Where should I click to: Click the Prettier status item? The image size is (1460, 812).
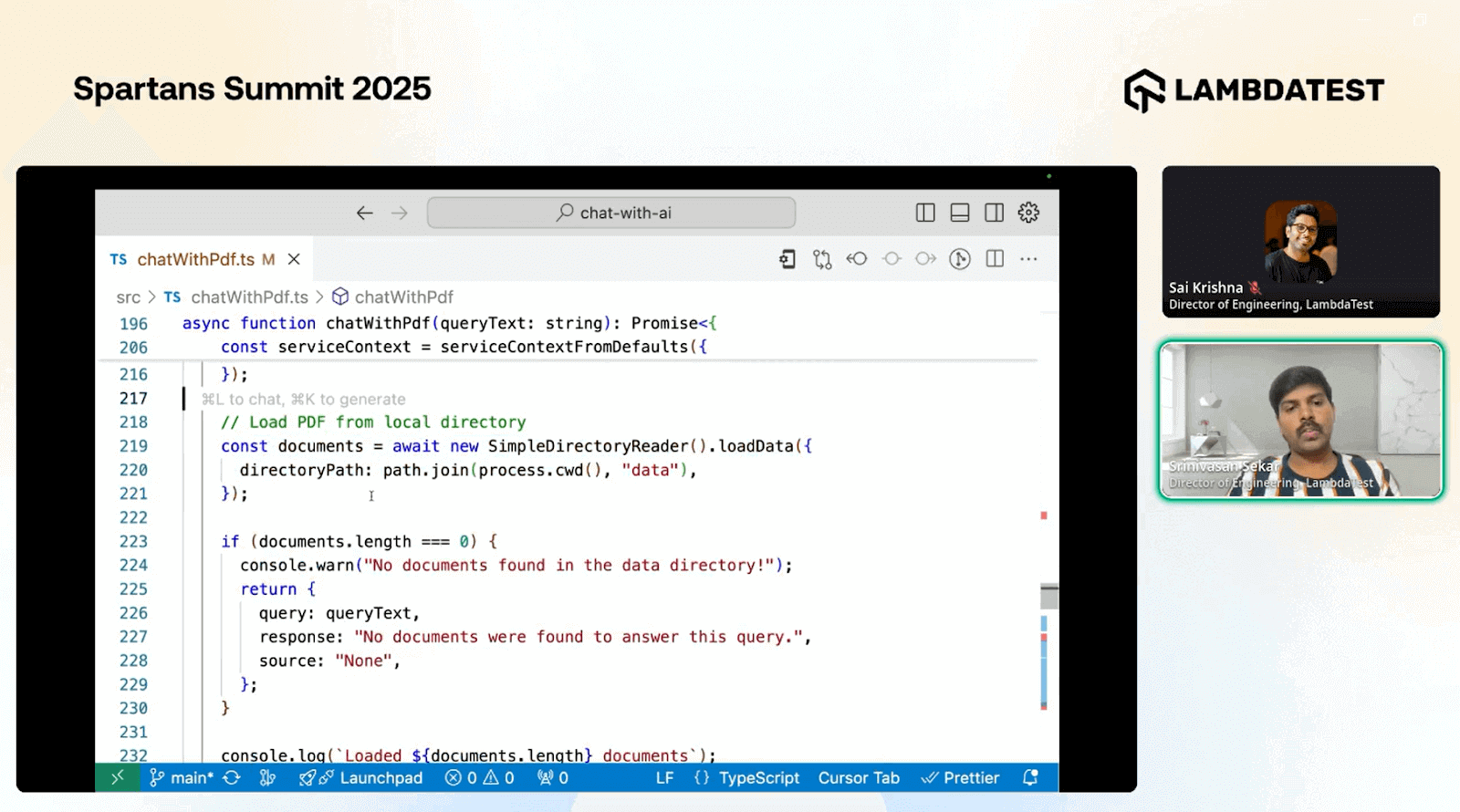click(960, 777)
